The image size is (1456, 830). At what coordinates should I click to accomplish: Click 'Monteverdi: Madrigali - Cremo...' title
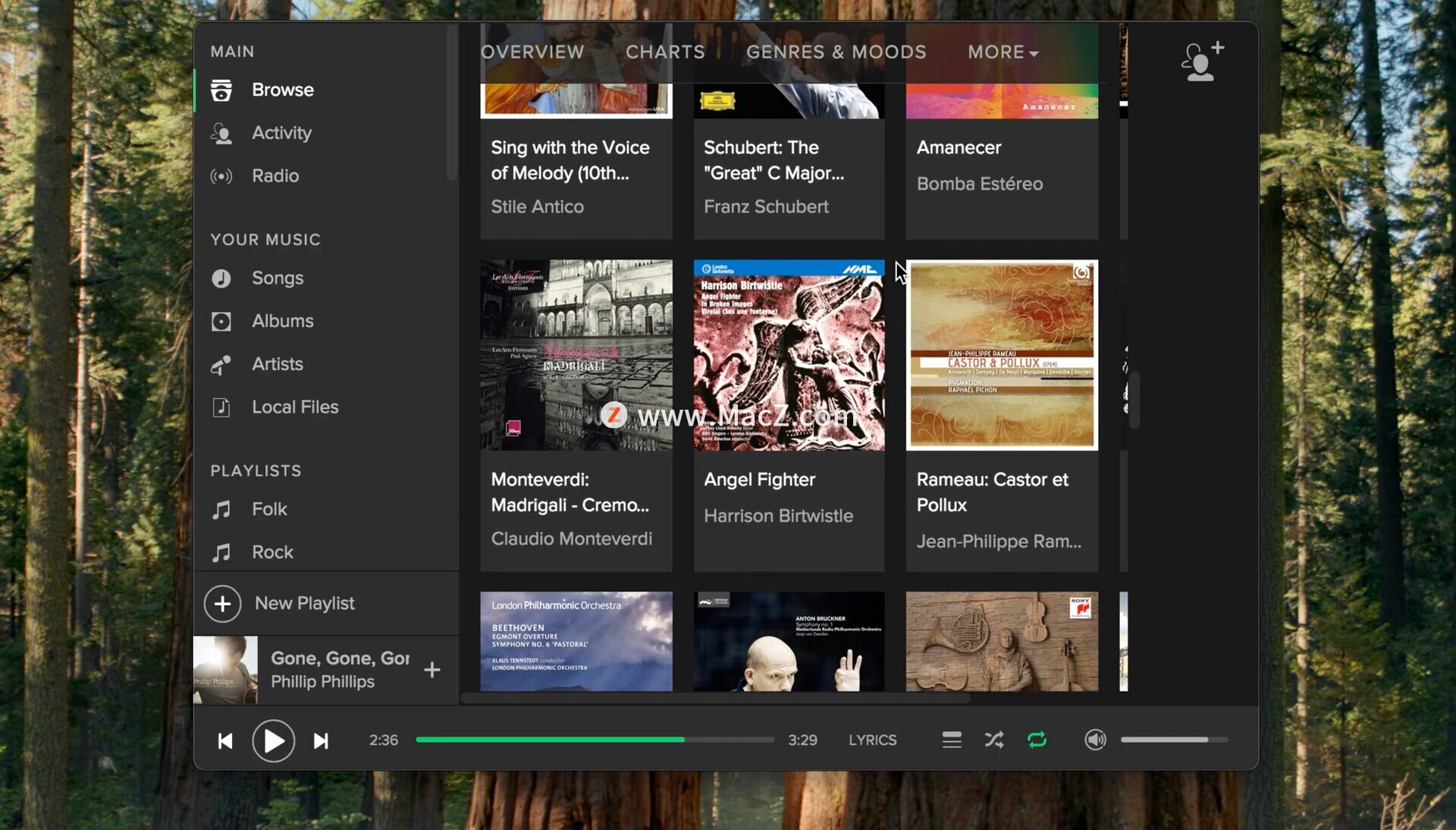pos(570,492)
